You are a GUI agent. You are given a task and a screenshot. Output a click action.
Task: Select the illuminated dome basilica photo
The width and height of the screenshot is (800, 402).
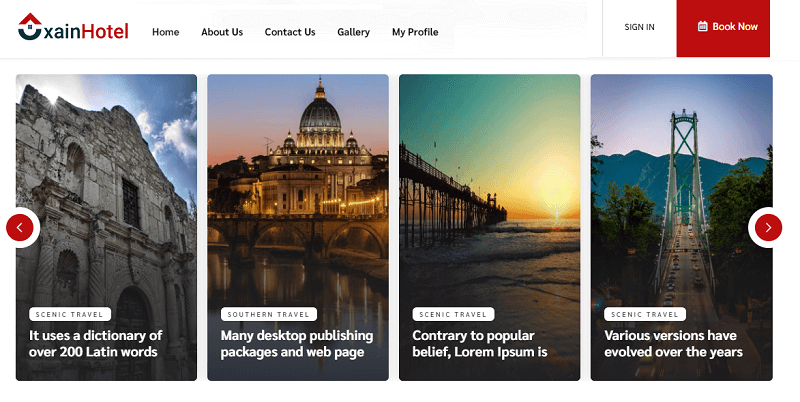(297, 180)
